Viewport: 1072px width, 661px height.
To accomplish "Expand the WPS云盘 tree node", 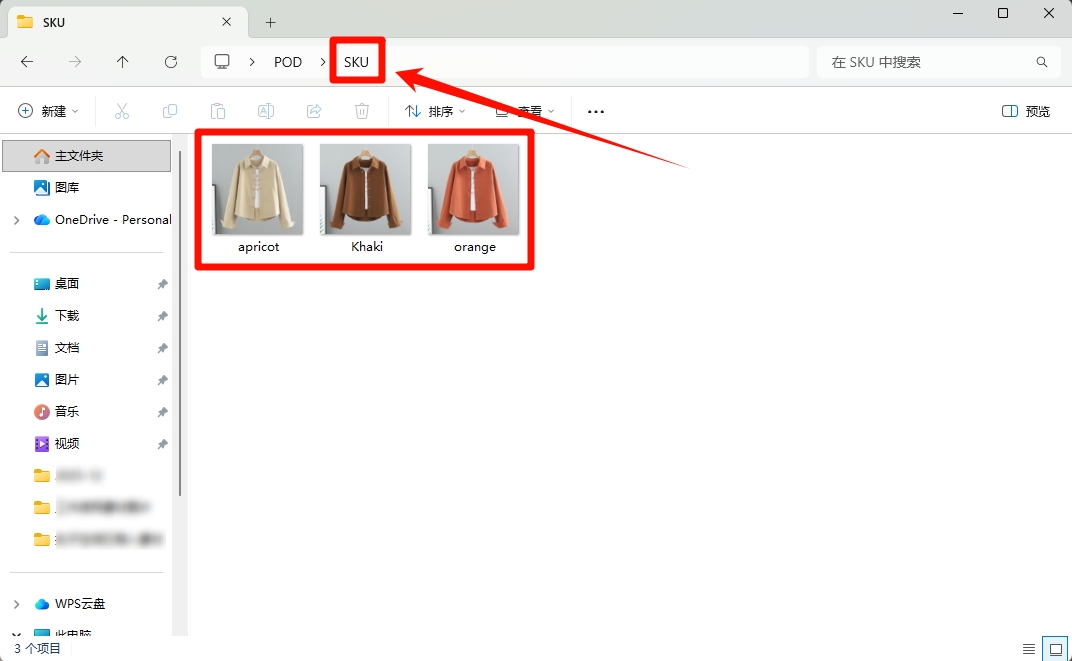I will pyautogui.click(x=16, y=604).
